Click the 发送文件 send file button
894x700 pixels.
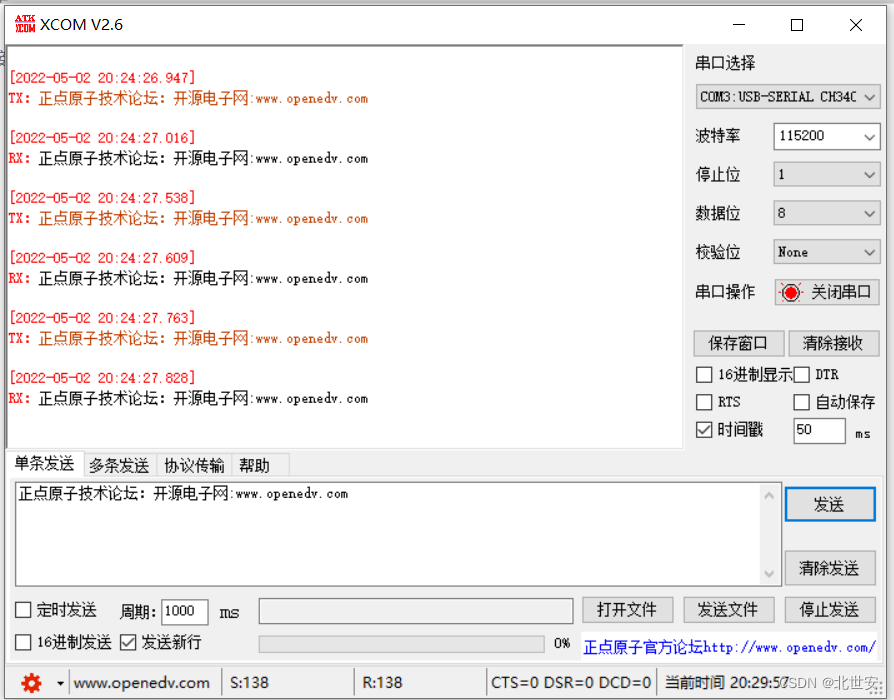tap(728, 610)
